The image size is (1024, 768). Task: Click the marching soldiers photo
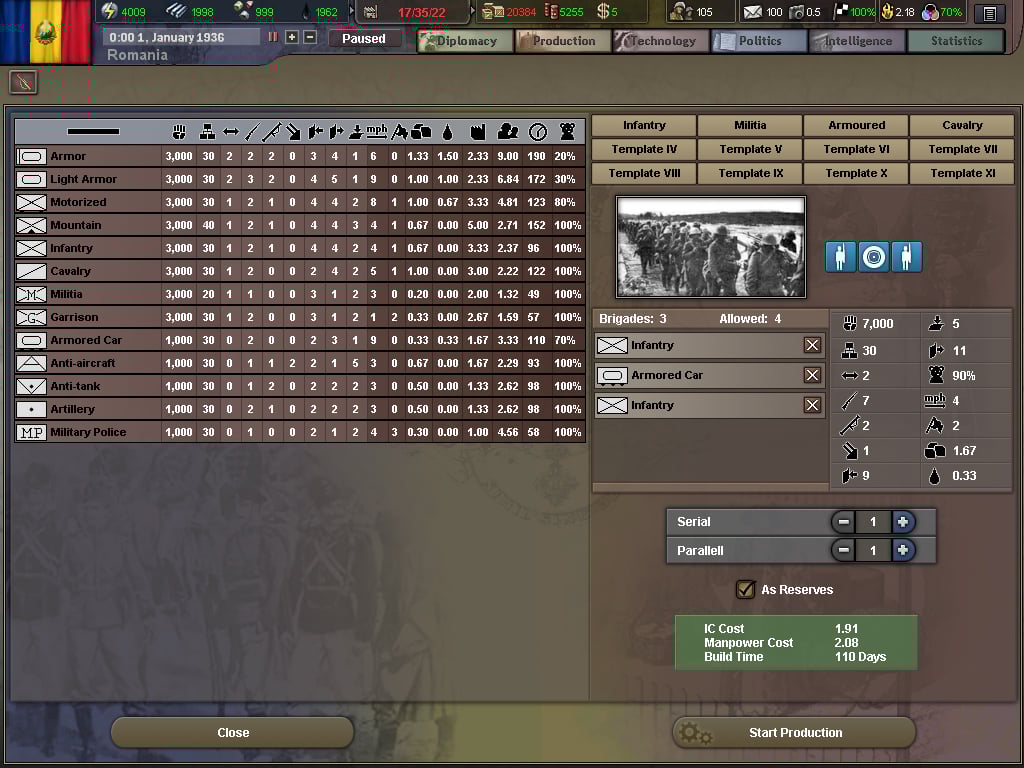tap(711, 247)
